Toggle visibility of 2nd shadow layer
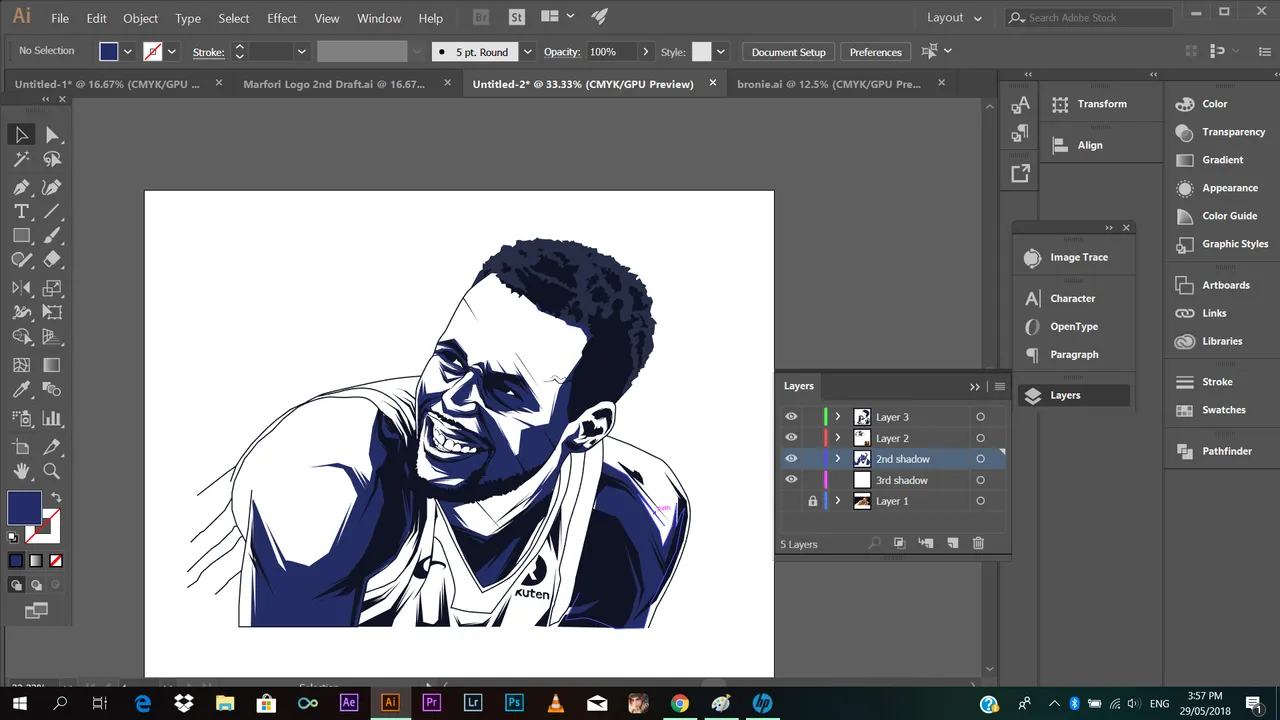This screenshot has height=720, width=1280. 791,459
